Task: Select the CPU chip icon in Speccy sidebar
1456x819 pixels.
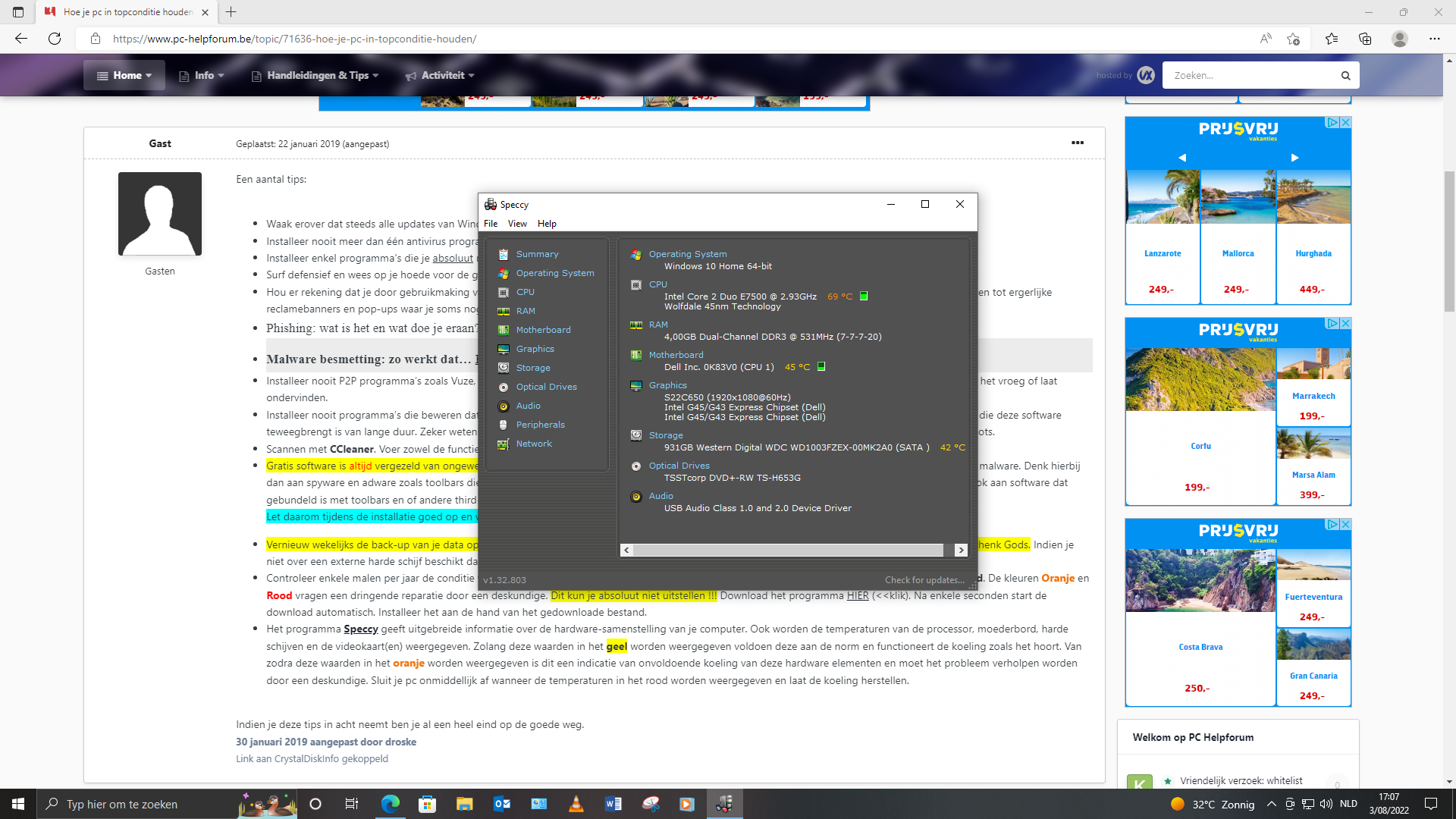Action: (x=503, y=292)
